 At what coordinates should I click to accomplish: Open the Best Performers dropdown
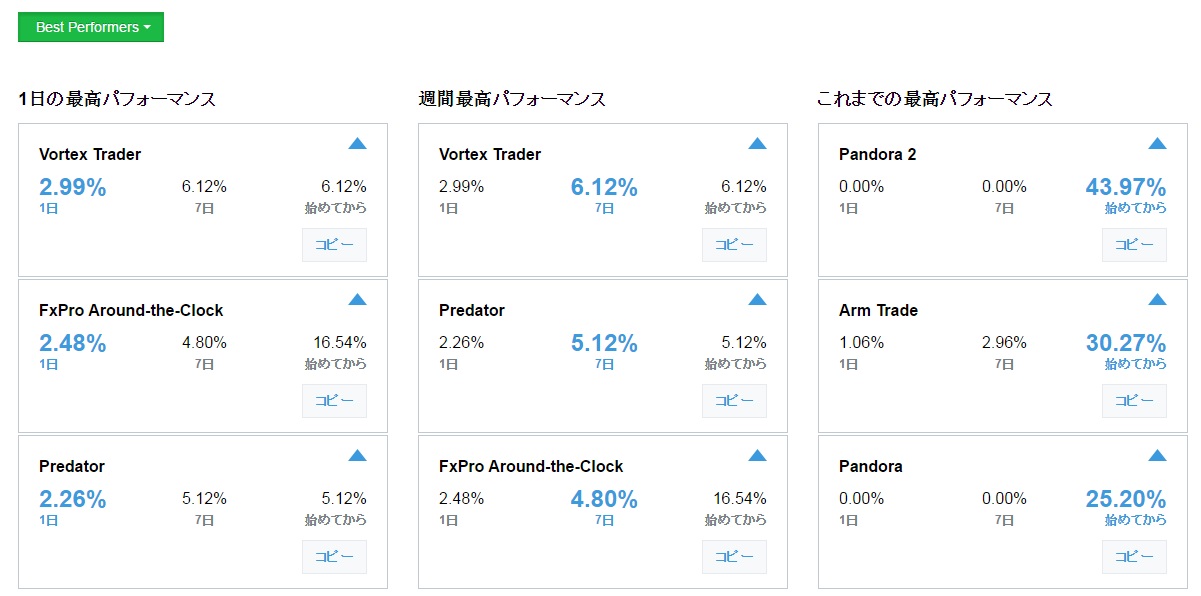coord(91,27)
